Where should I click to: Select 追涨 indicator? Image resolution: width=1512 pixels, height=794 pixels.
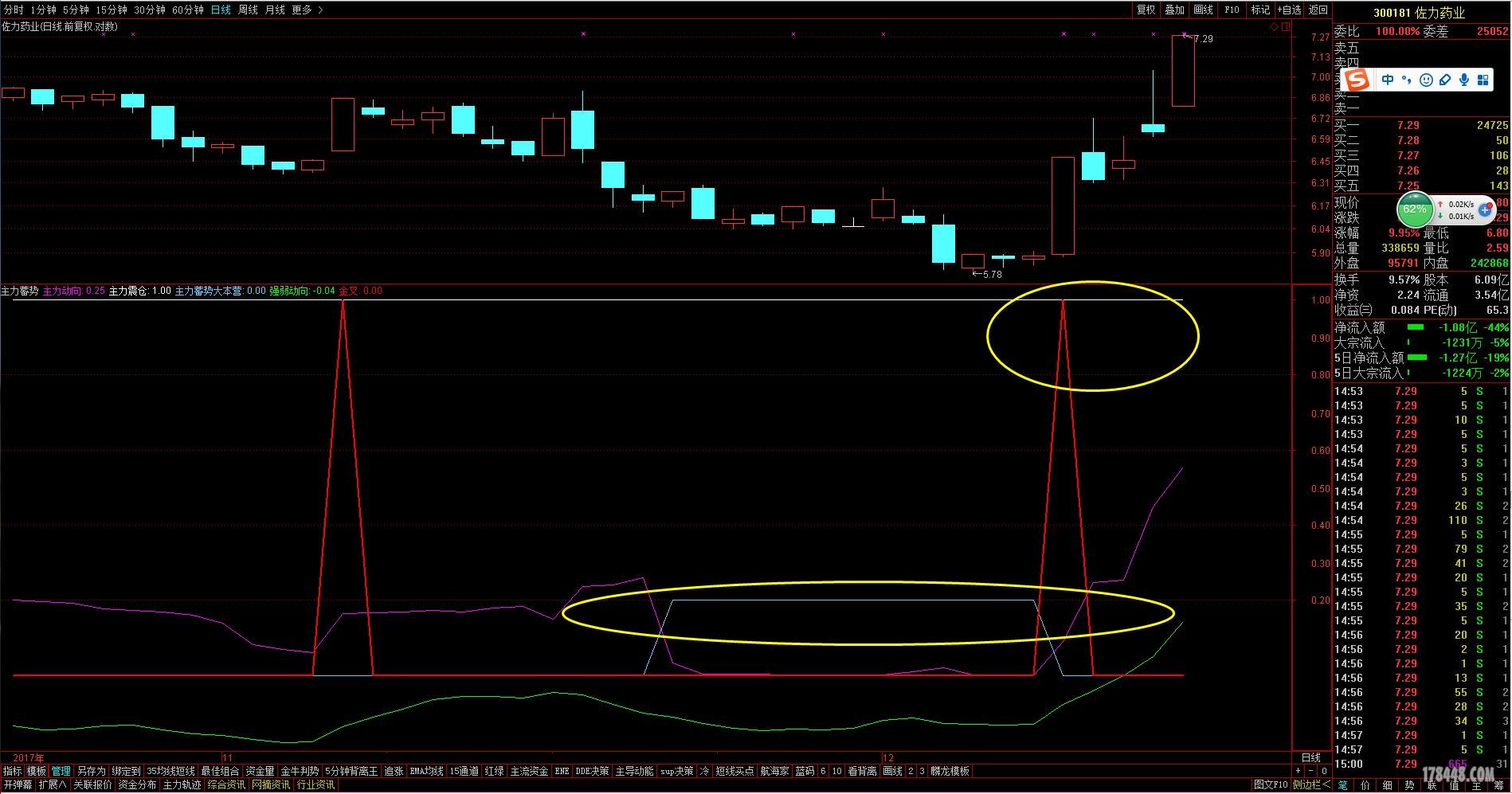pyautogui.click(x=394, y=771)
